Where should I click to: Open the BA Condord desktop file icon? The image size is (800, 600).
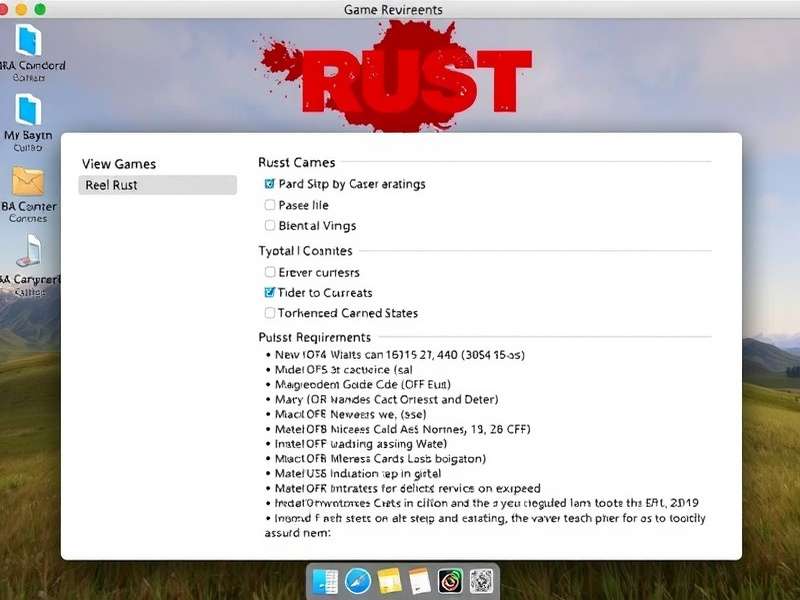coord(28,40)
